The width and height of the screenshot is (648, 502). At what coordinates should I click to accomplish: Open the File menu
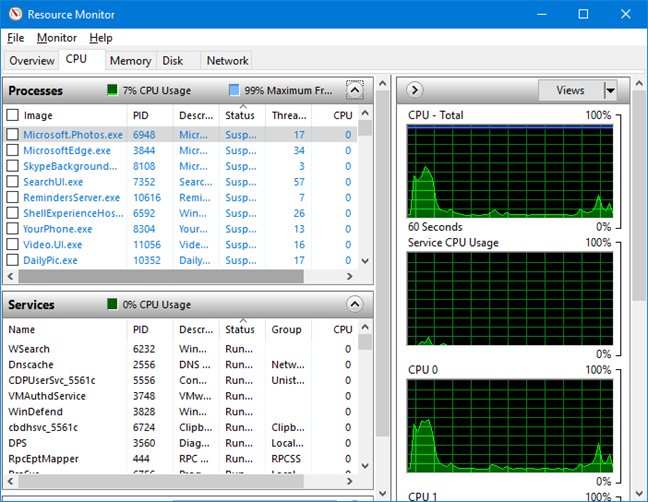tap(15, 38)
